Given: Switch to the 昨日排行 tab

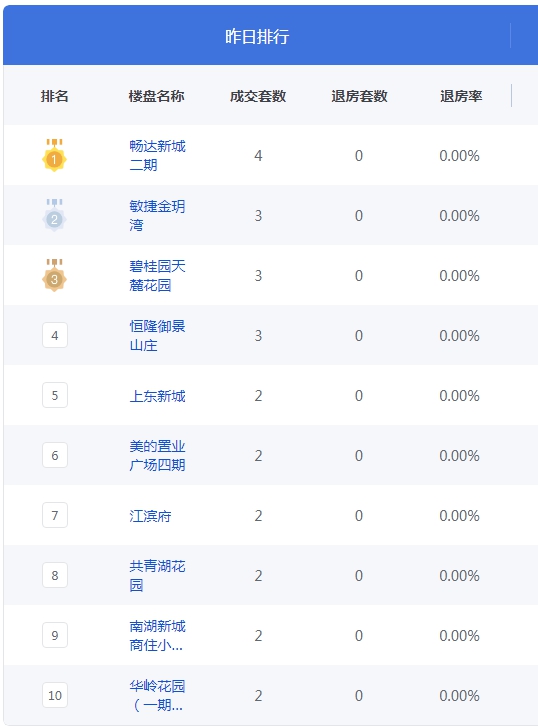Looking at the screenshot, I should tap(257, 36).
